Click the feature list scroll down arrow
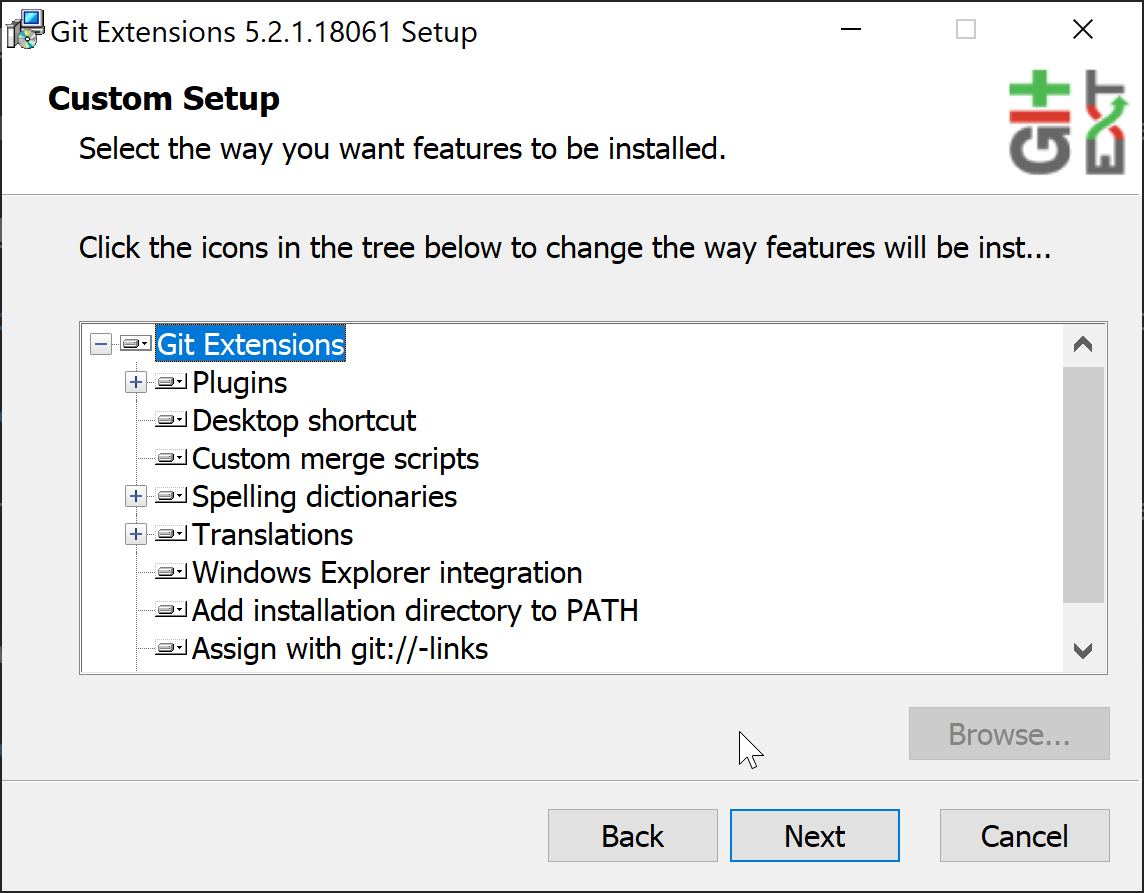The width and height of the screenshot is (1144, 893). [1083, 651]
